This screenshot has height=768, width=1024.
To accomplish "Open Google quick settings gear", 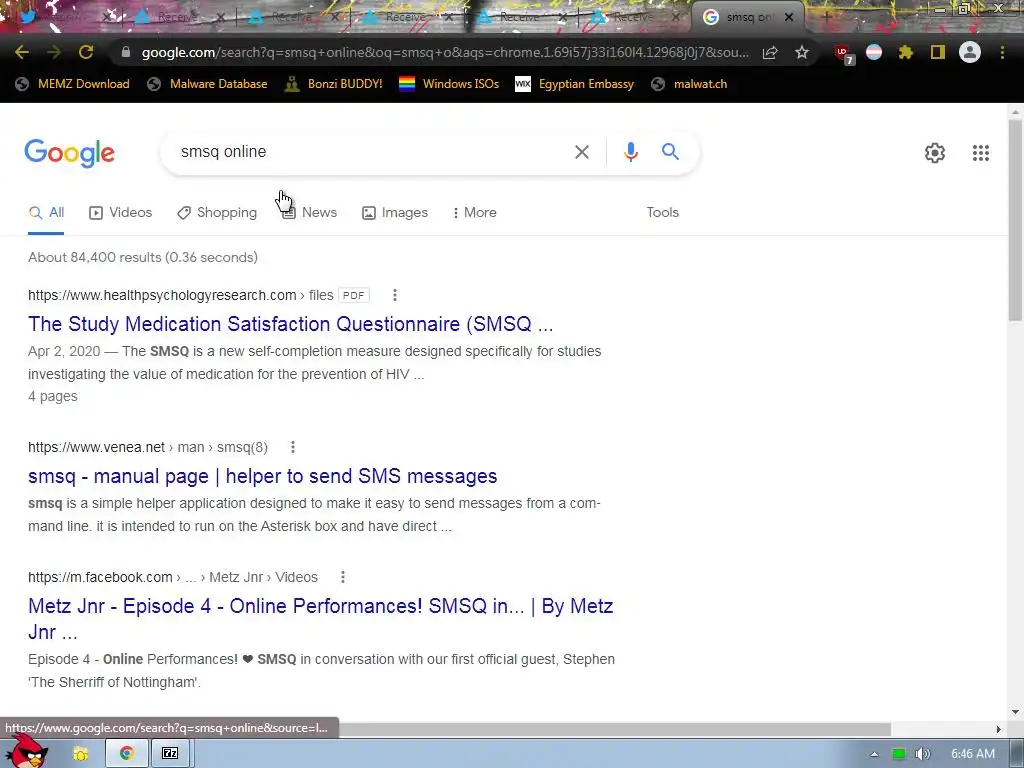I will (x=935, y=153).
